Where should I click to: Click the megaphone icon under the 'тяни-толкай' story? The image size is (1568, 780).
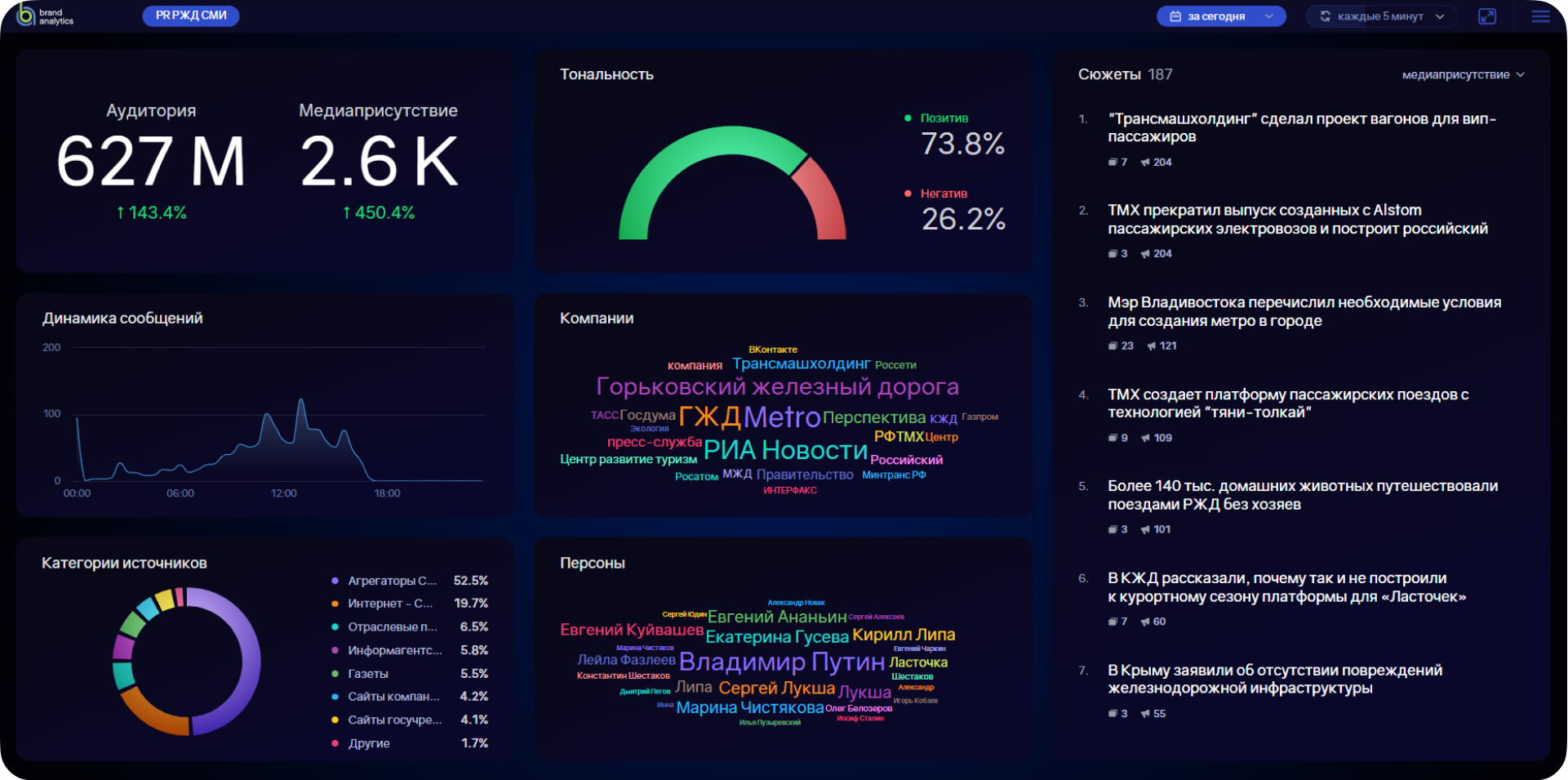[1145, 439]
